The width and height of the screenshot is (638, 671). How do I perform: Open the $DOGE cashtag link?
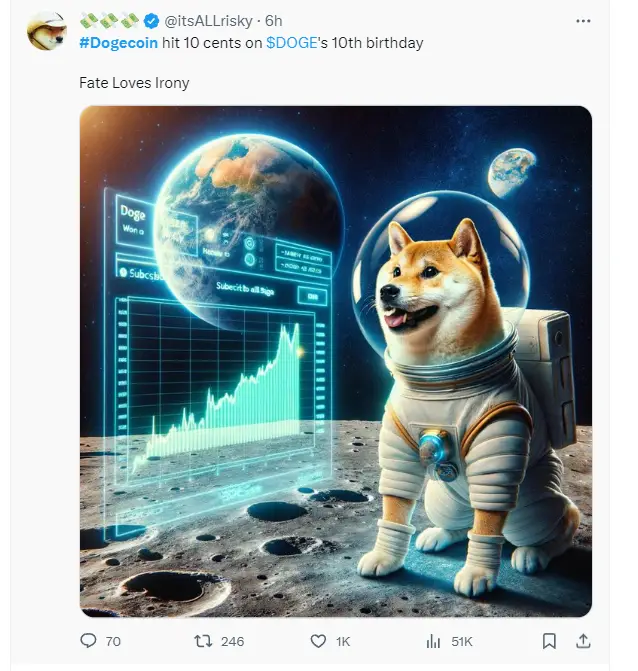pyautogui.click(x=291, y=43)
